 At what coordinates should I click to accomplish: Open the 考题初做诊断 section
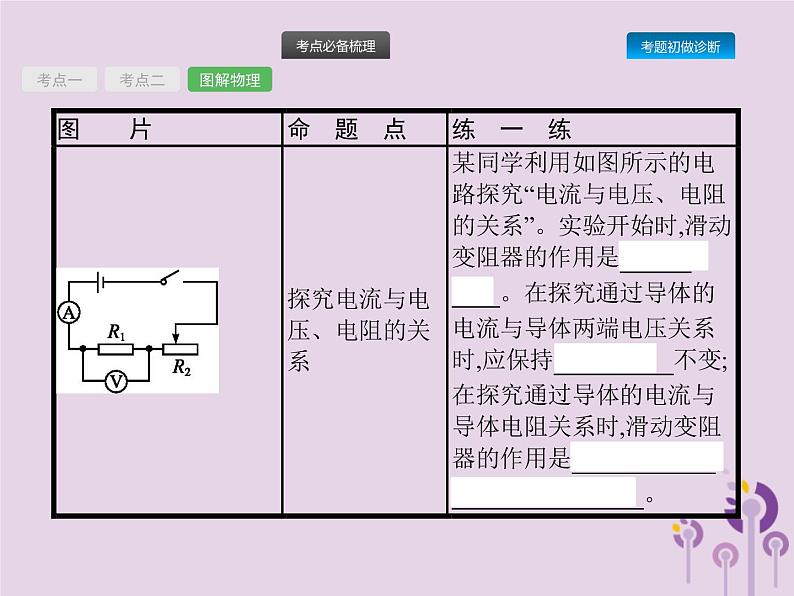click(680, 46)
